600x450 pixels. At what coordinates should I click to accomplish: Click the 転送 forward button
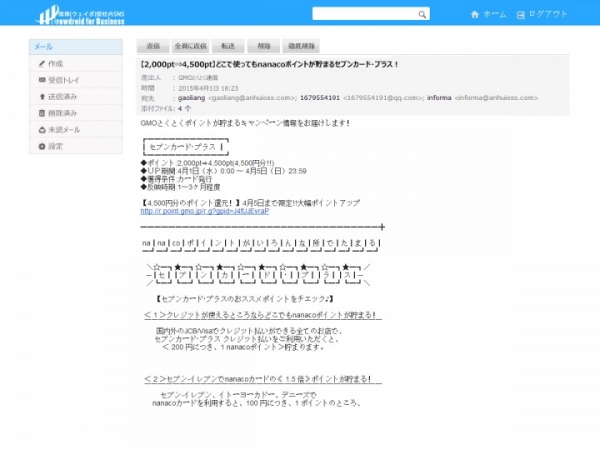pyautogui.click(x=228, y=46)
